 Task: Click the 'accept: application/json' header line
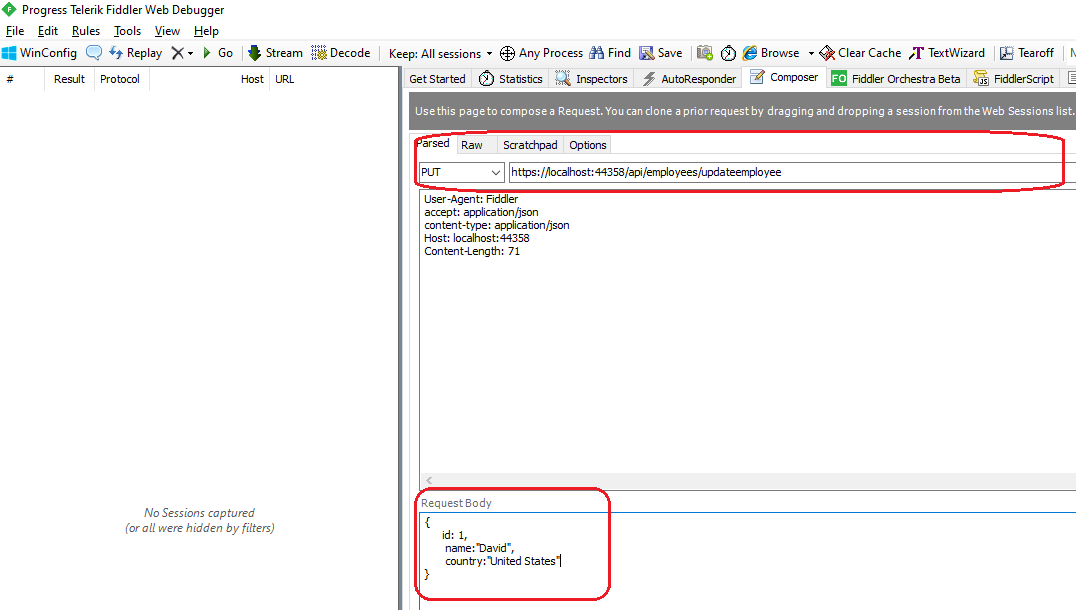[x=481, y=212]
